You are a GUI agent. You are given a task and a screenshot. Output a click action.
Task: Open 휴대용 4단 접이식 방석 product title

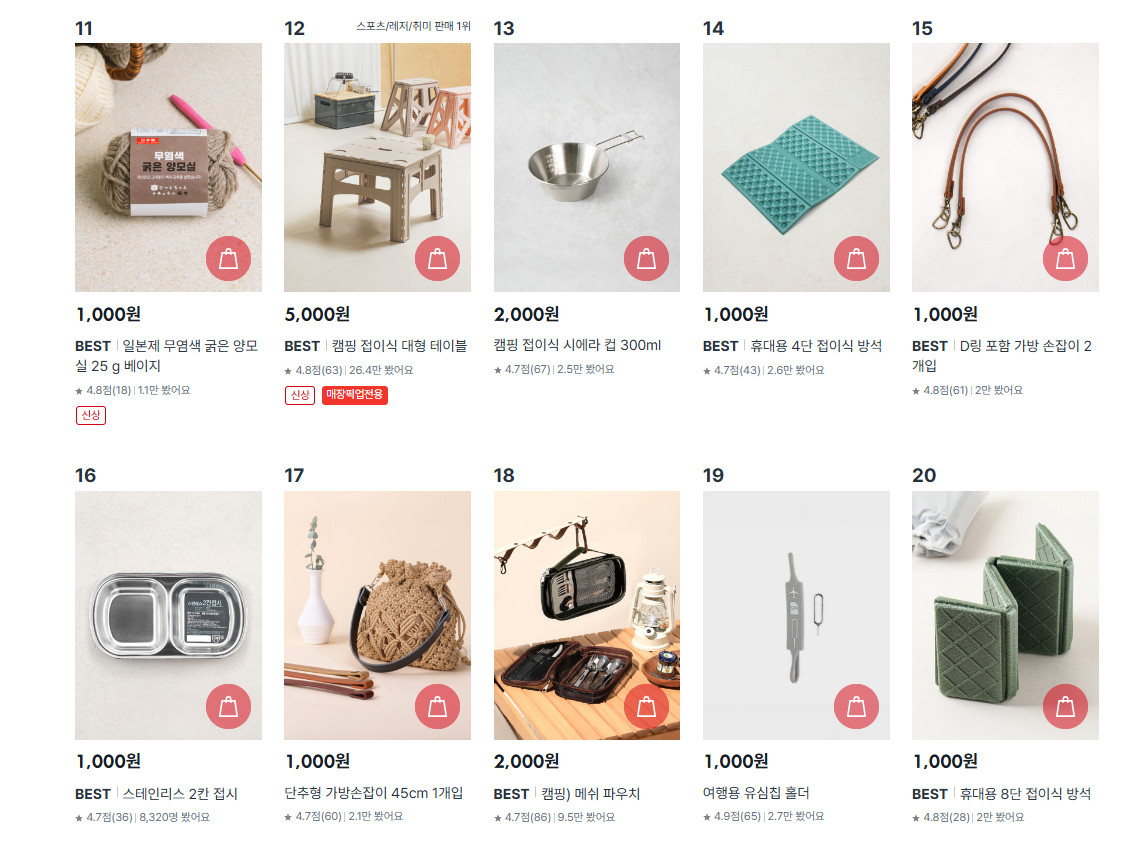click(x=816, y=345)
